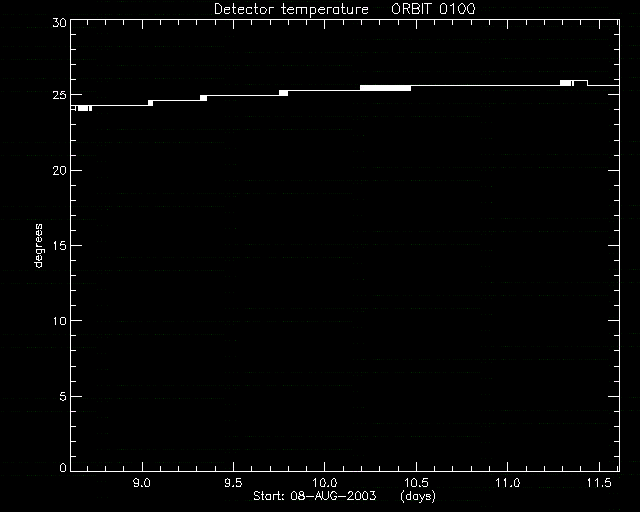Click the y-axis label 30
Screen dimensions: 640x512
click(59, 22)
